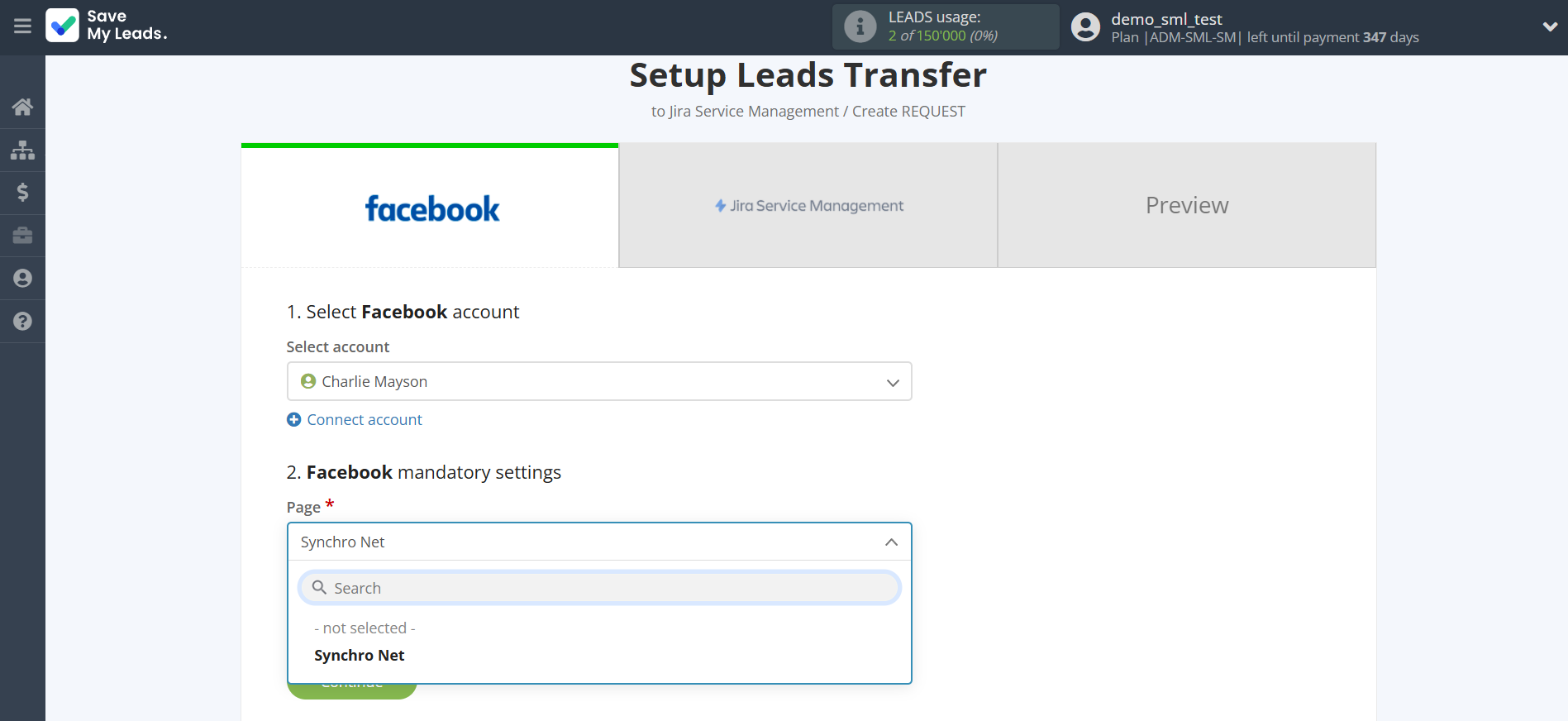Viewport: 1568px width, 721px height.
Task: Open the Preview tab
Action: click(x=1186, y=206)
